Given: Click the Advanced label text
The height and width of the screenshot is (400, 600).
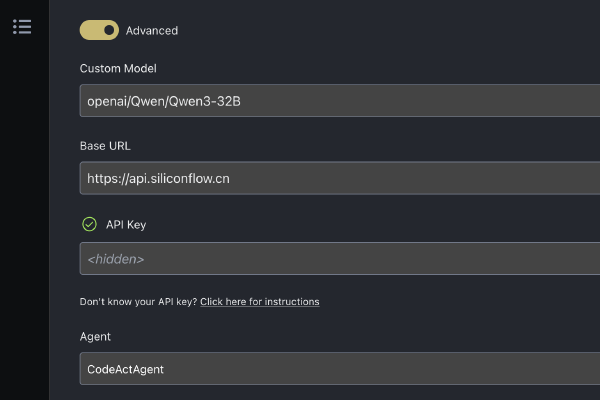Looking at the screenshot, I should [x=152, y=31].
